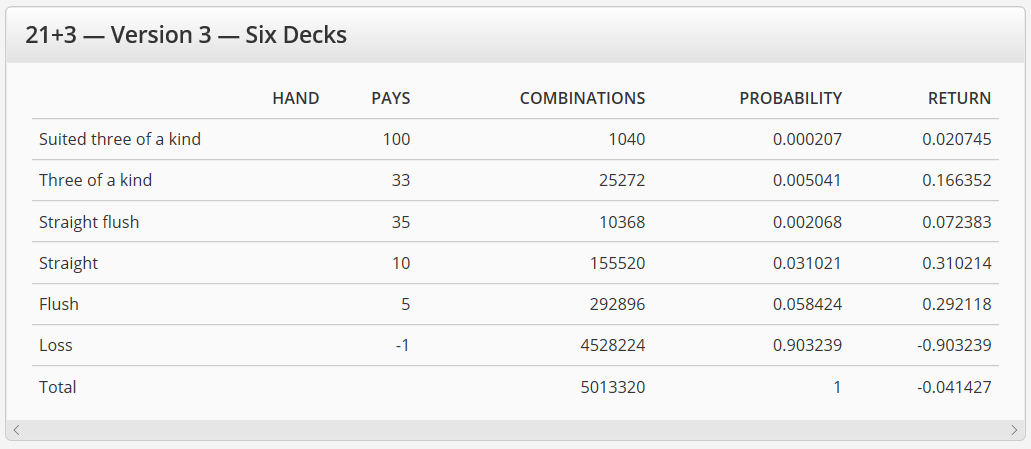
Task: Click the Total return value -0.041427
Action: tap(954, 387)
